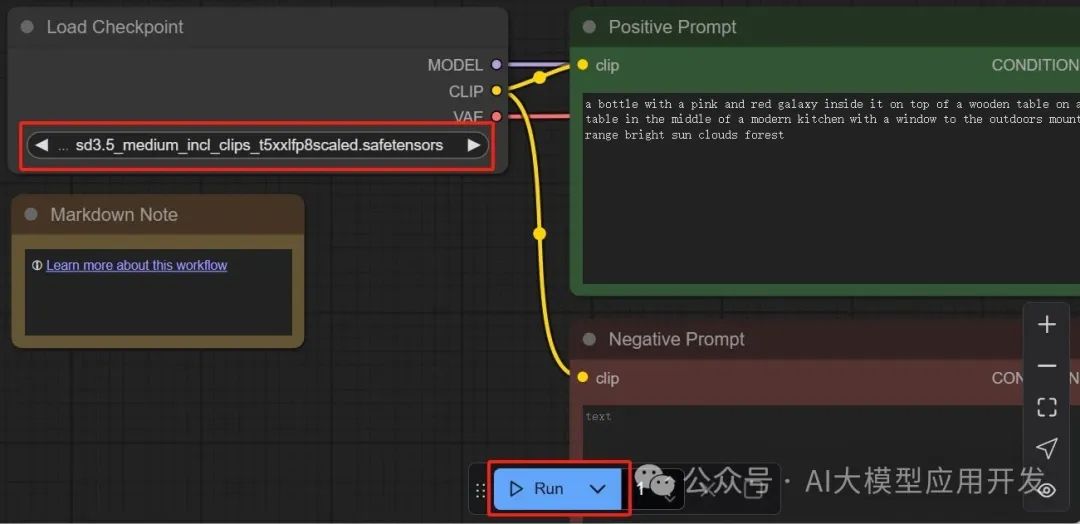The width and height of the screenshot is (1080, 524).
Task: Click the Load Checkpoint node title
Action: tap(115, 28)
